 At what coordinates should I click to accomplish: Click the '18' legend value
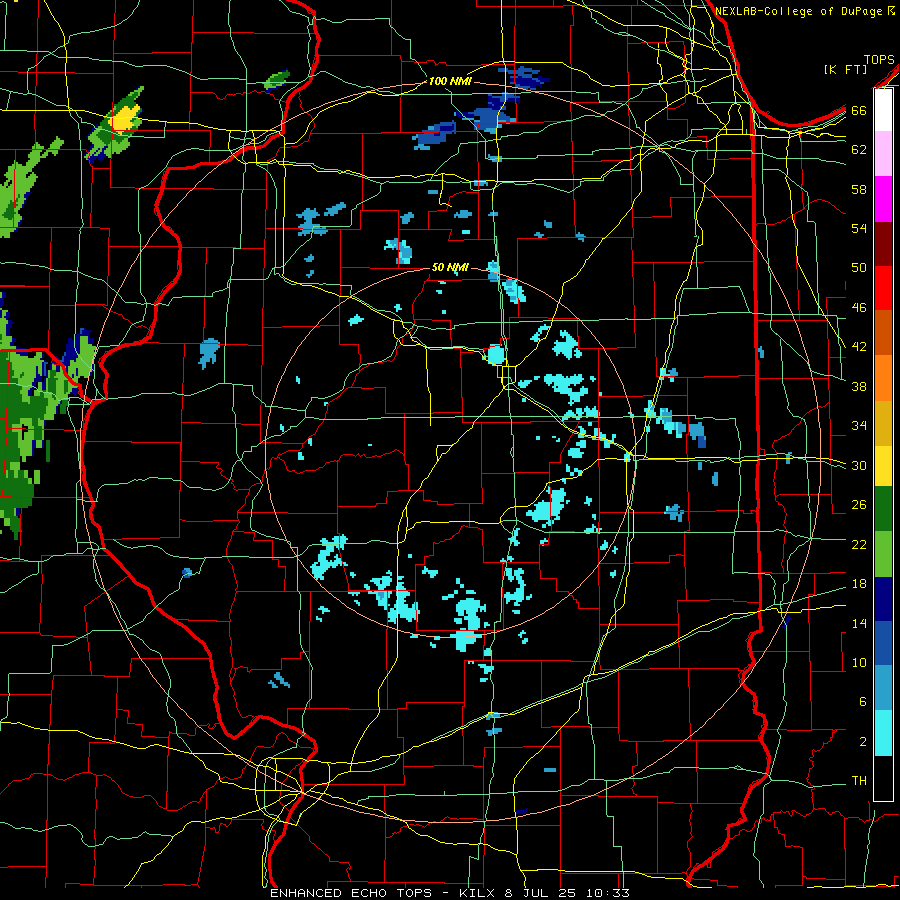[x=859, y=584]
